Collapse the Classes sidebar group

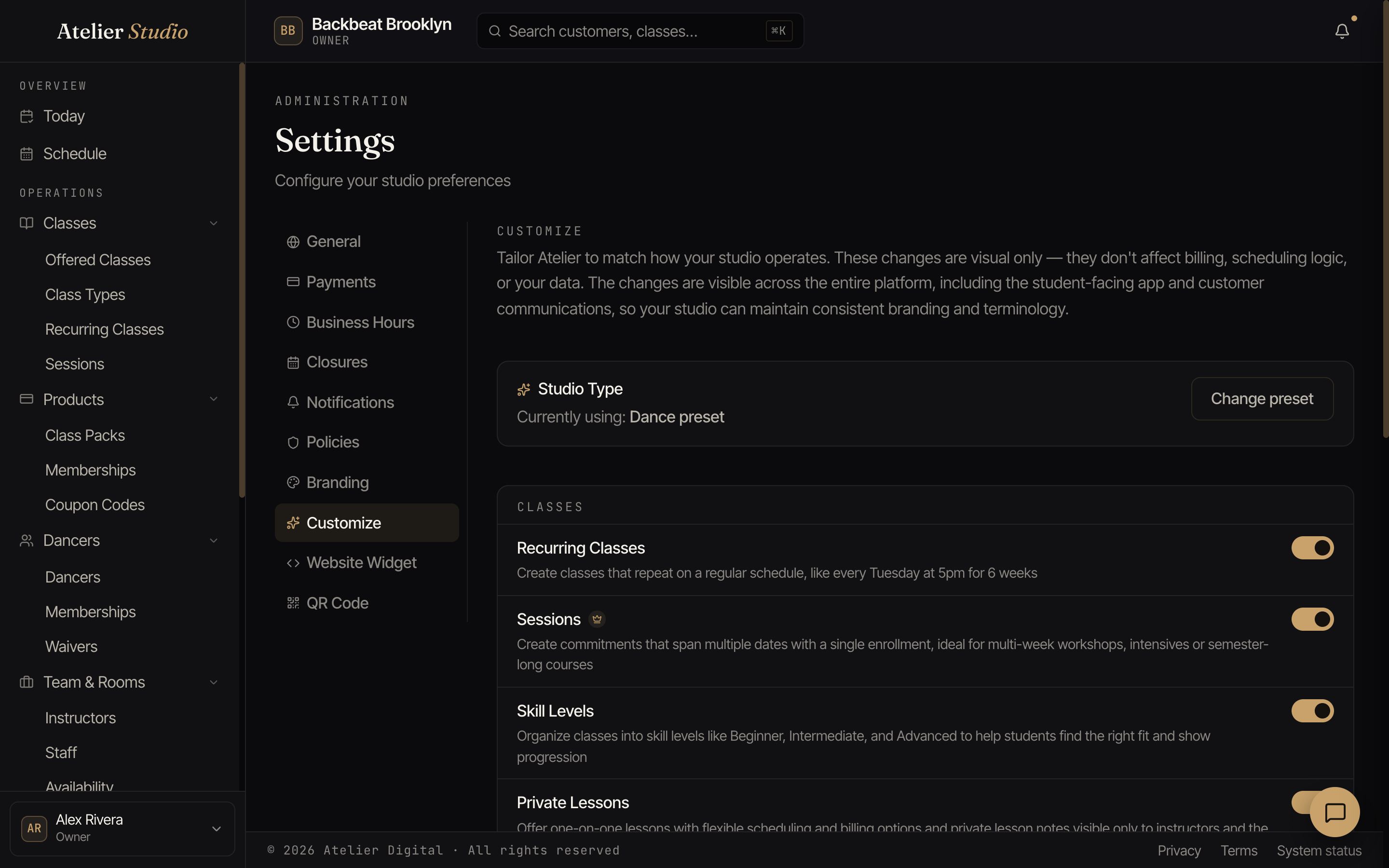pyautogui.click(x=214, y=223)
